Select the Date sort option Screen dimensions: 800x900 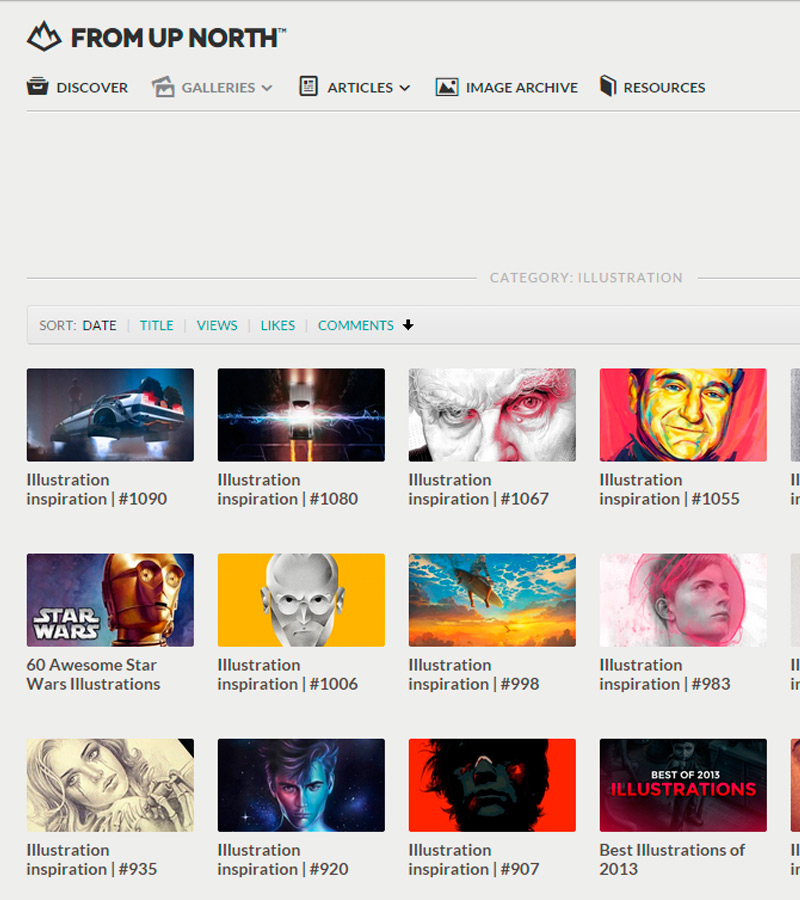pyautogui.click(x=99, y=325)
